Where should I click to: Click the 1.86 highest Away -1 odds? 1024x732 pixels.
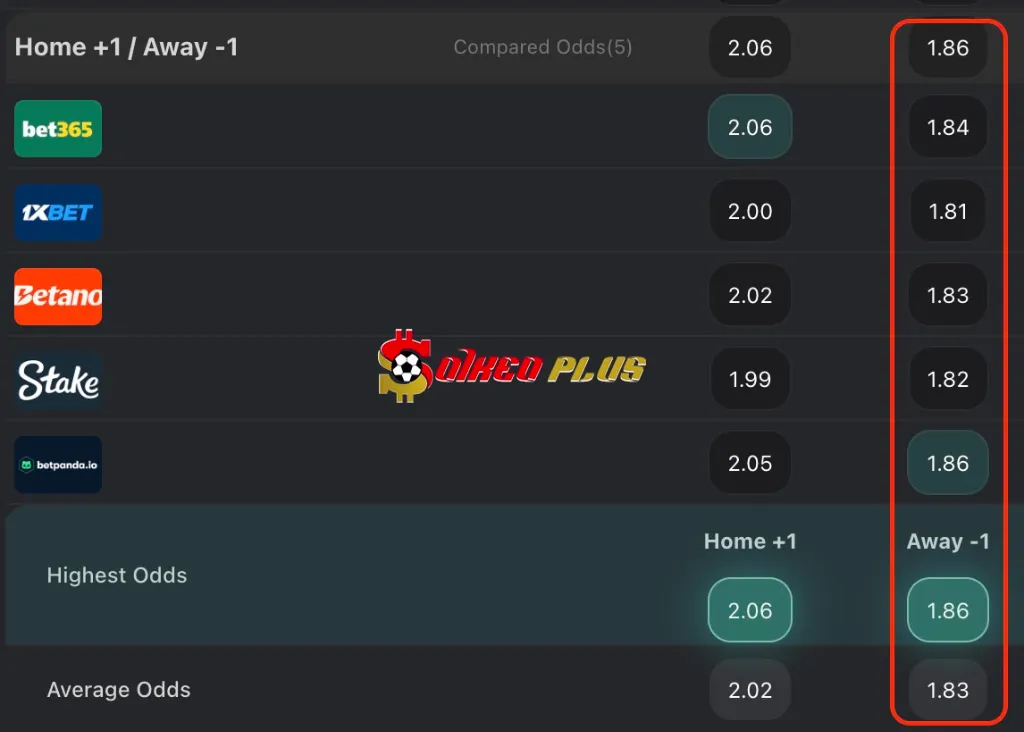(x=947, y=610)
